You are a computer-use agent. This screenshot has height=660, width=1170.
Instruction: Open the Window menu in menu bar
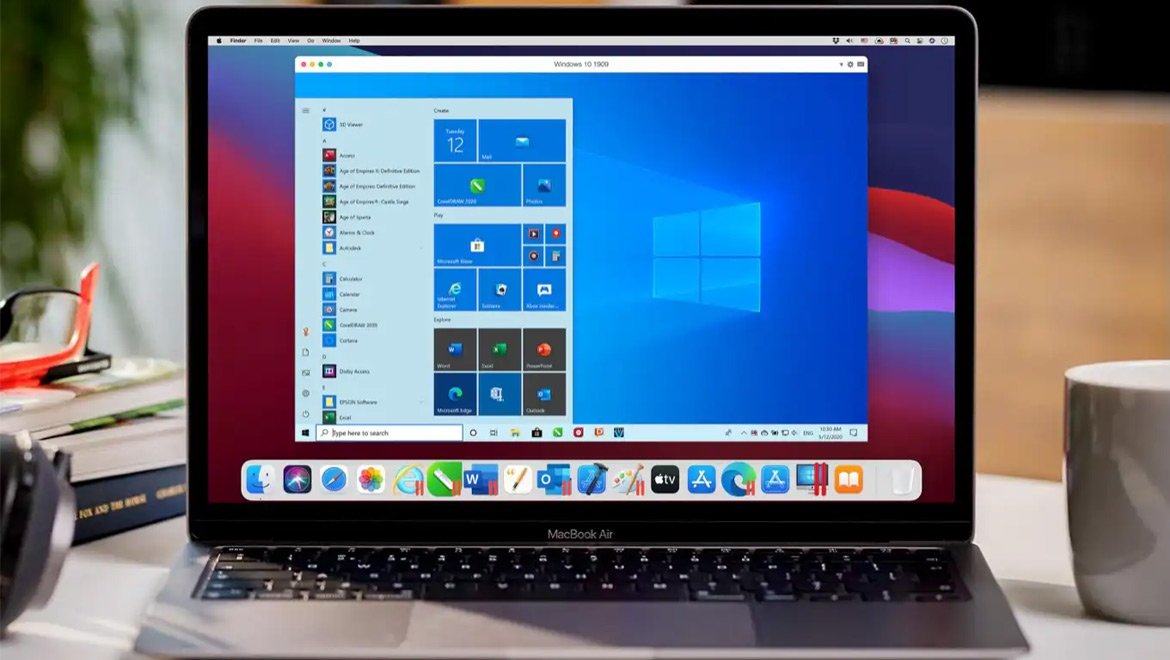click(331, 41)
